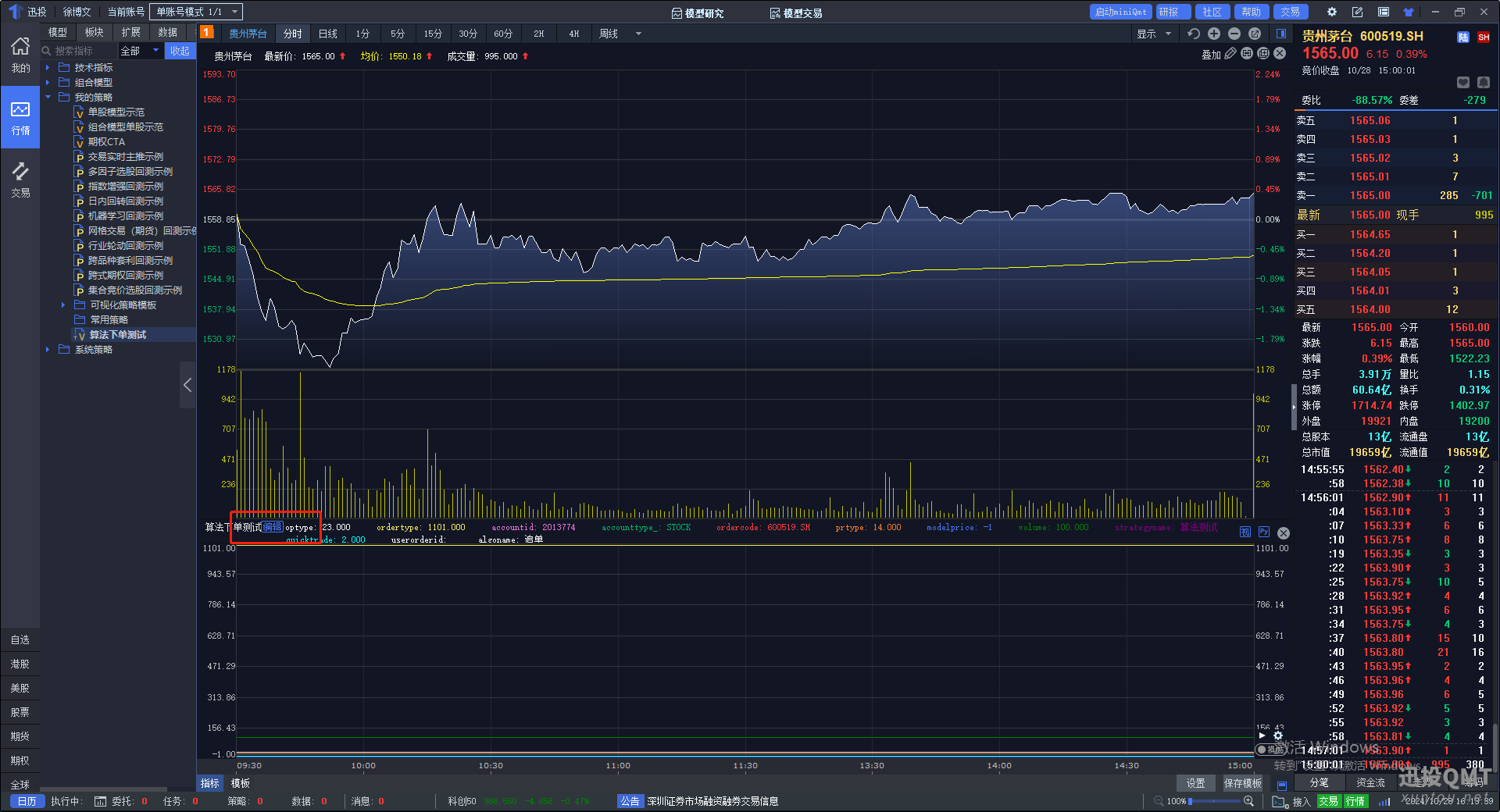Click the zoom in magnifier in status bar
Viewport: 1500px width, 812px height.
coord(1248,801)
